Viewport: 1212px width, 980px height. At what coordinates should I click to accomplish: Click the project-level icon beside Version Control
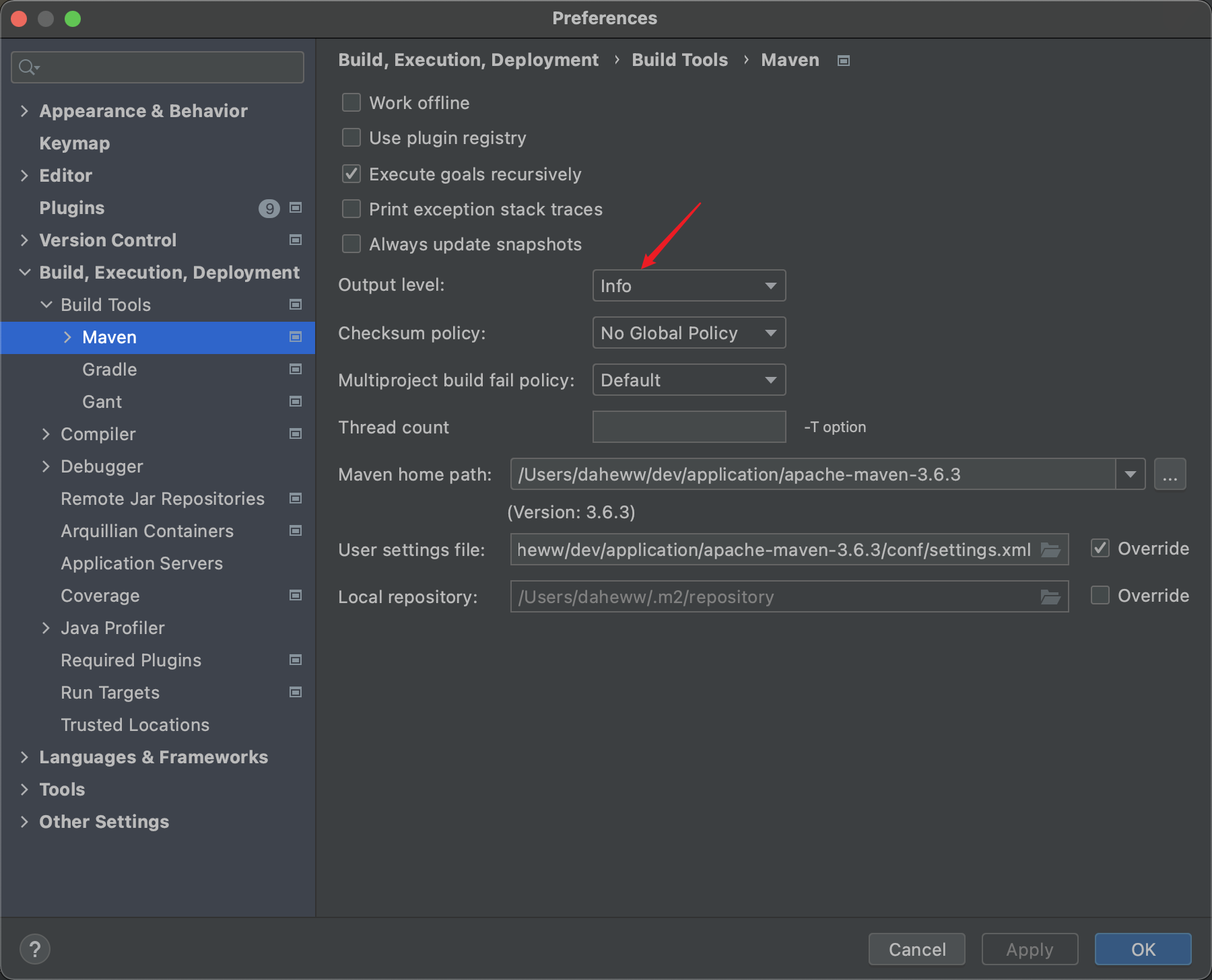click(x=295, y=240)
